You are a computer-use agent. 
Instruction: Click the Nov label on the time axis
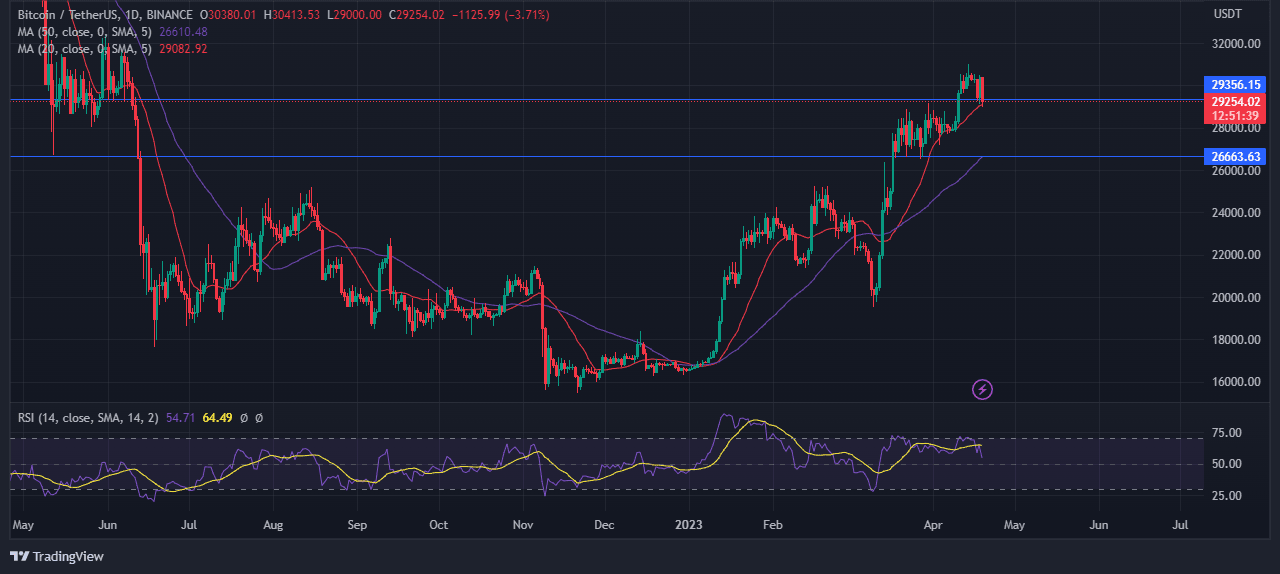click(x=523, y=524)
